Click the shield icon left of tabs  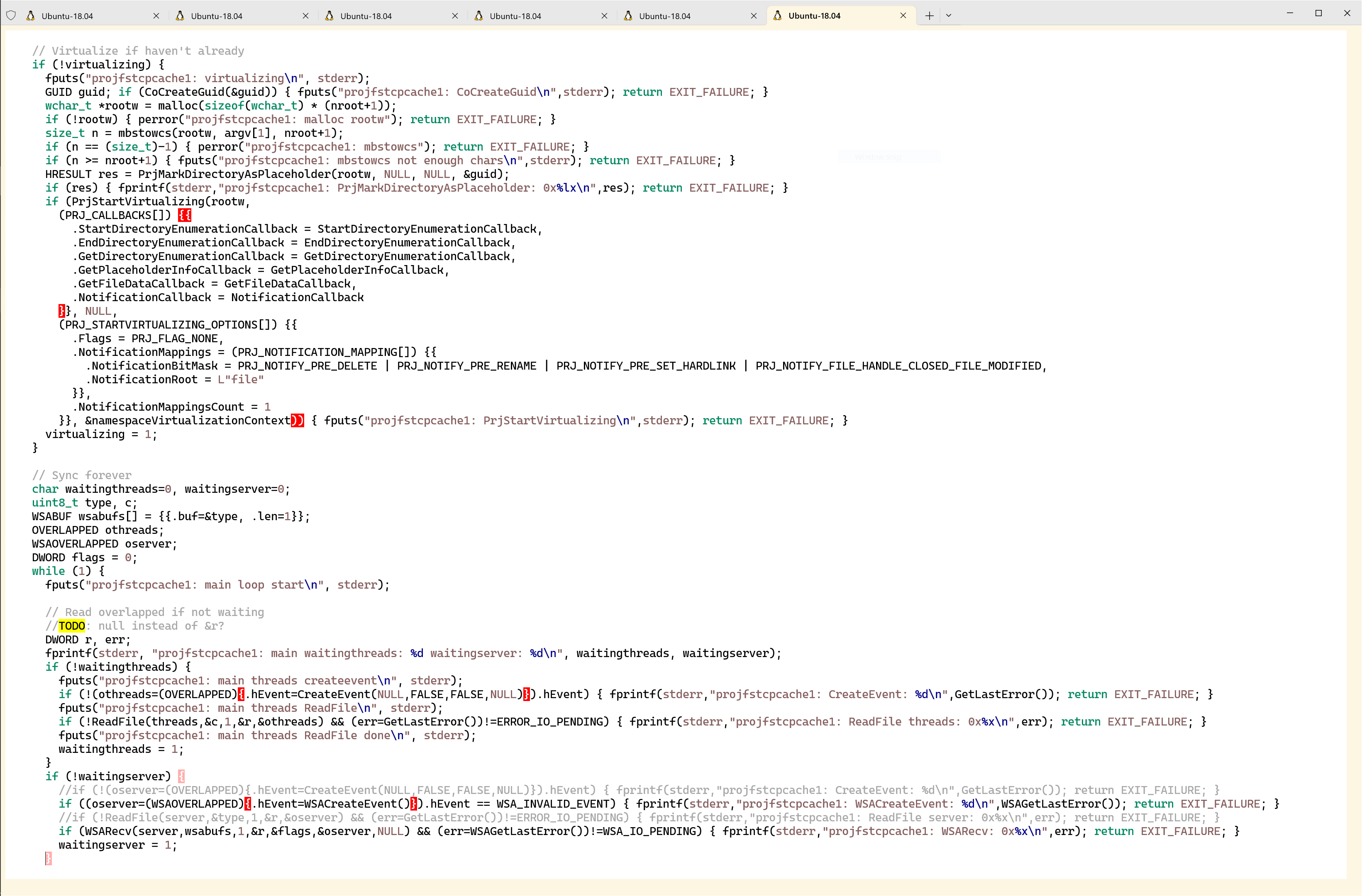pos(11,15)
